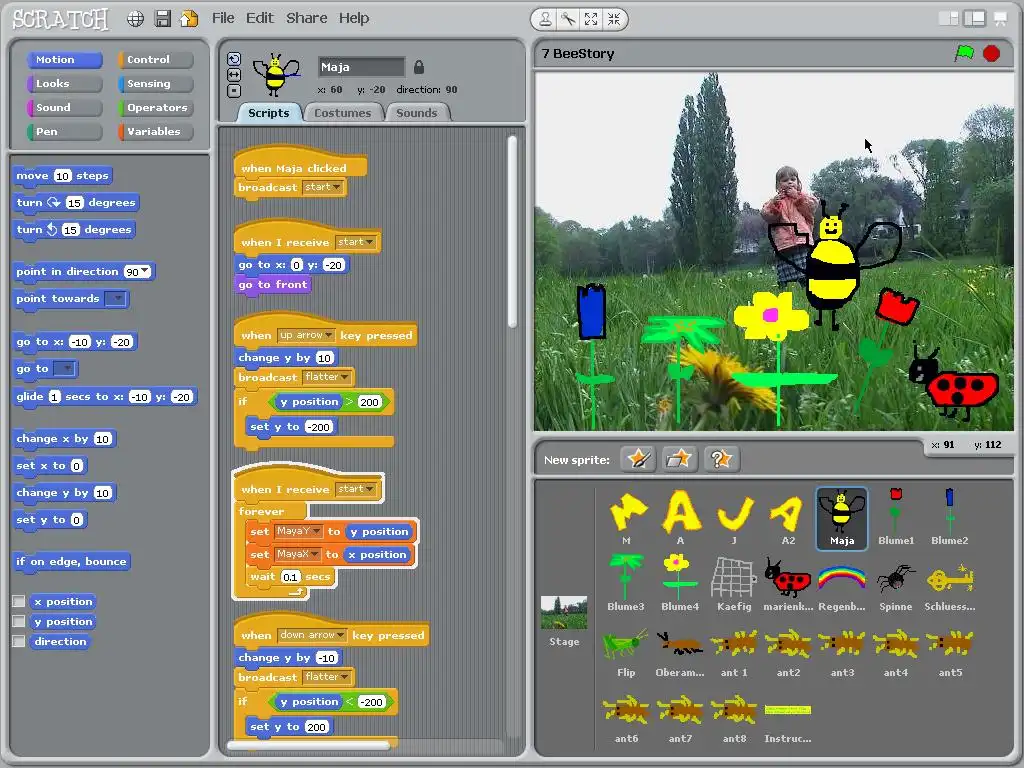
Task: Select the Variables block category
Action: click(x=155, y=131)
